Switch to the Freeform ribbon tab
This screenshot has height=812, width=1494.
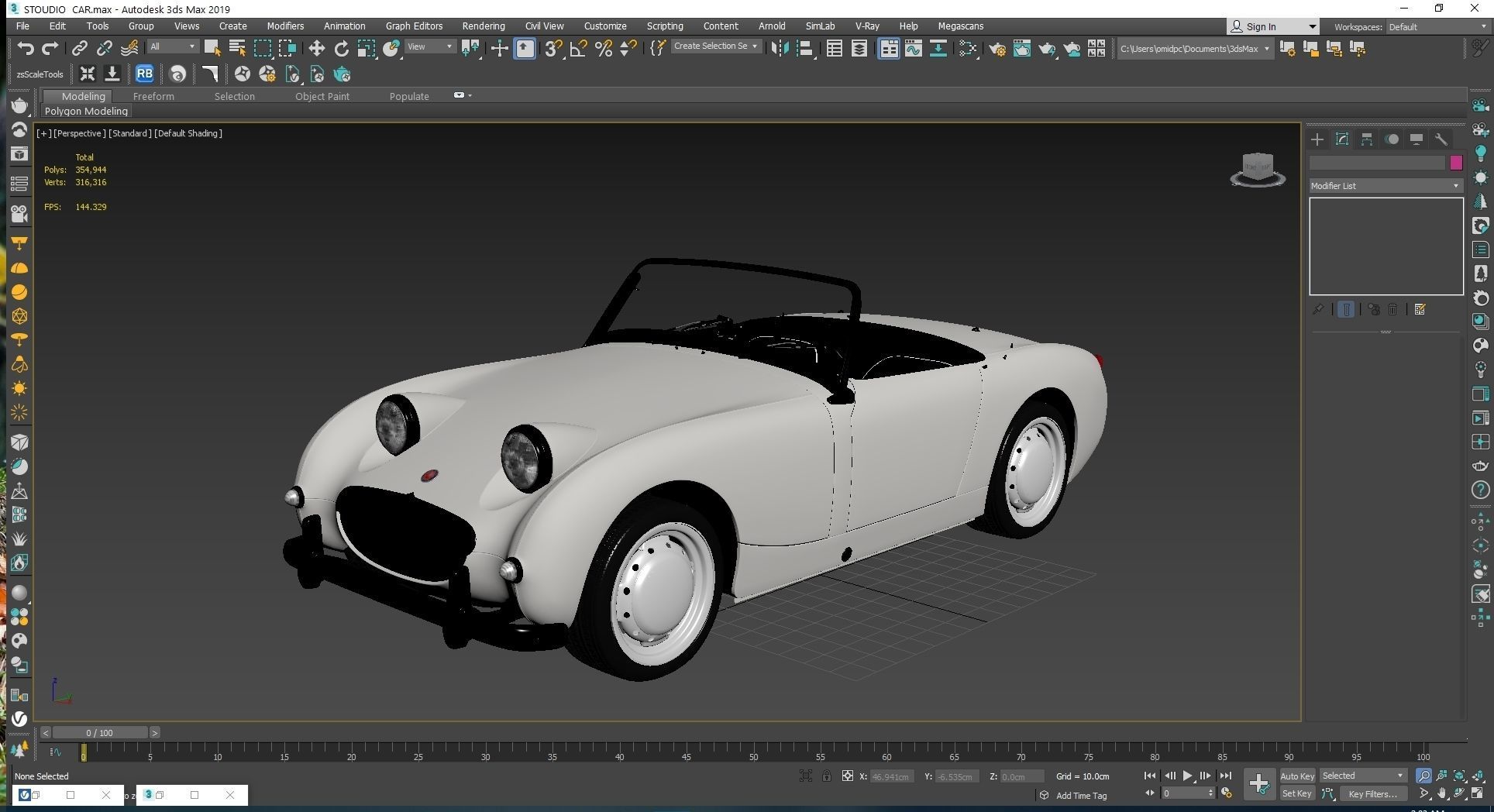click(153, 97)
